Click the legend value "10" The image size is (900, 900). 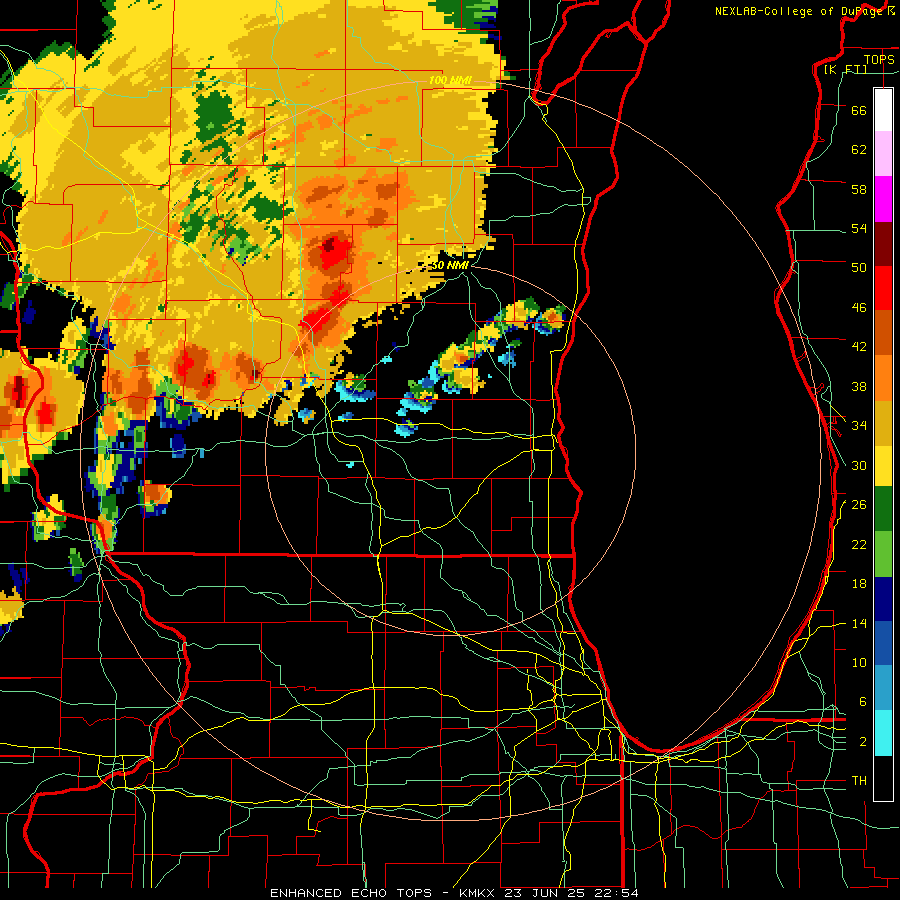859,663
